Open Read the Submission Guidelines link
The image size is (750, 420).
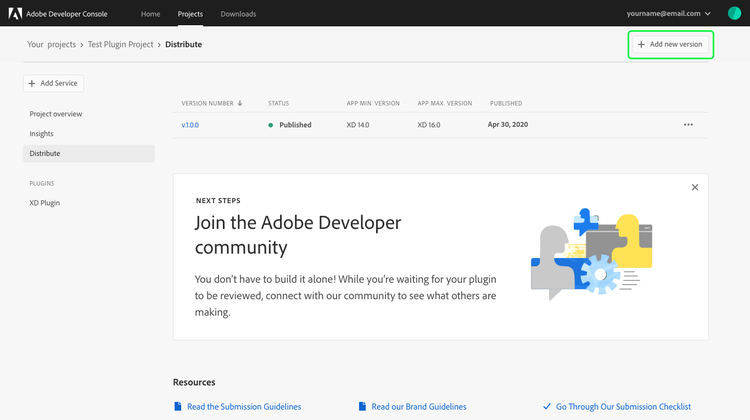coord(244,407)
